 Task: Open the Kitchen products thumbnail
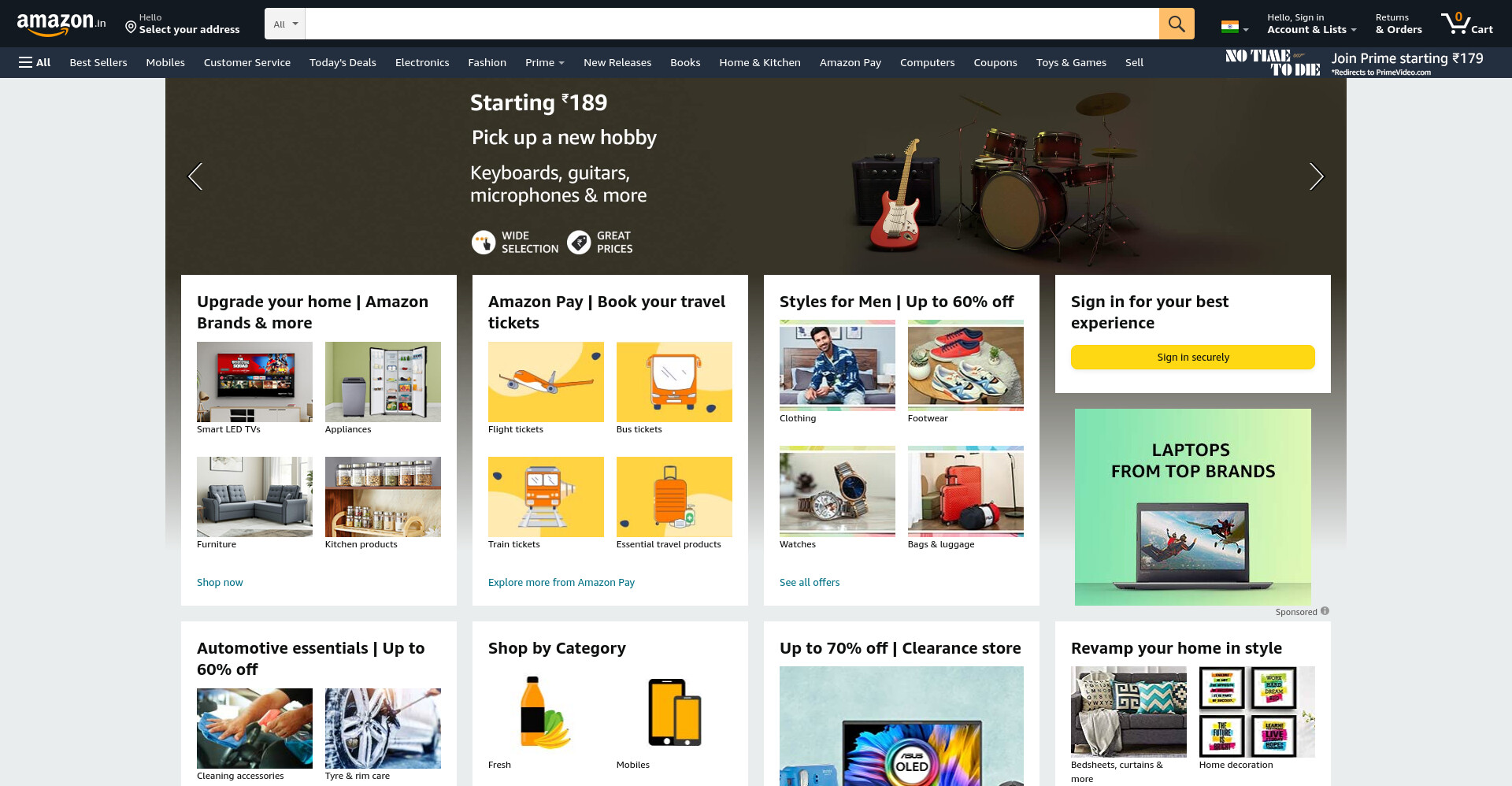(383, 497)
